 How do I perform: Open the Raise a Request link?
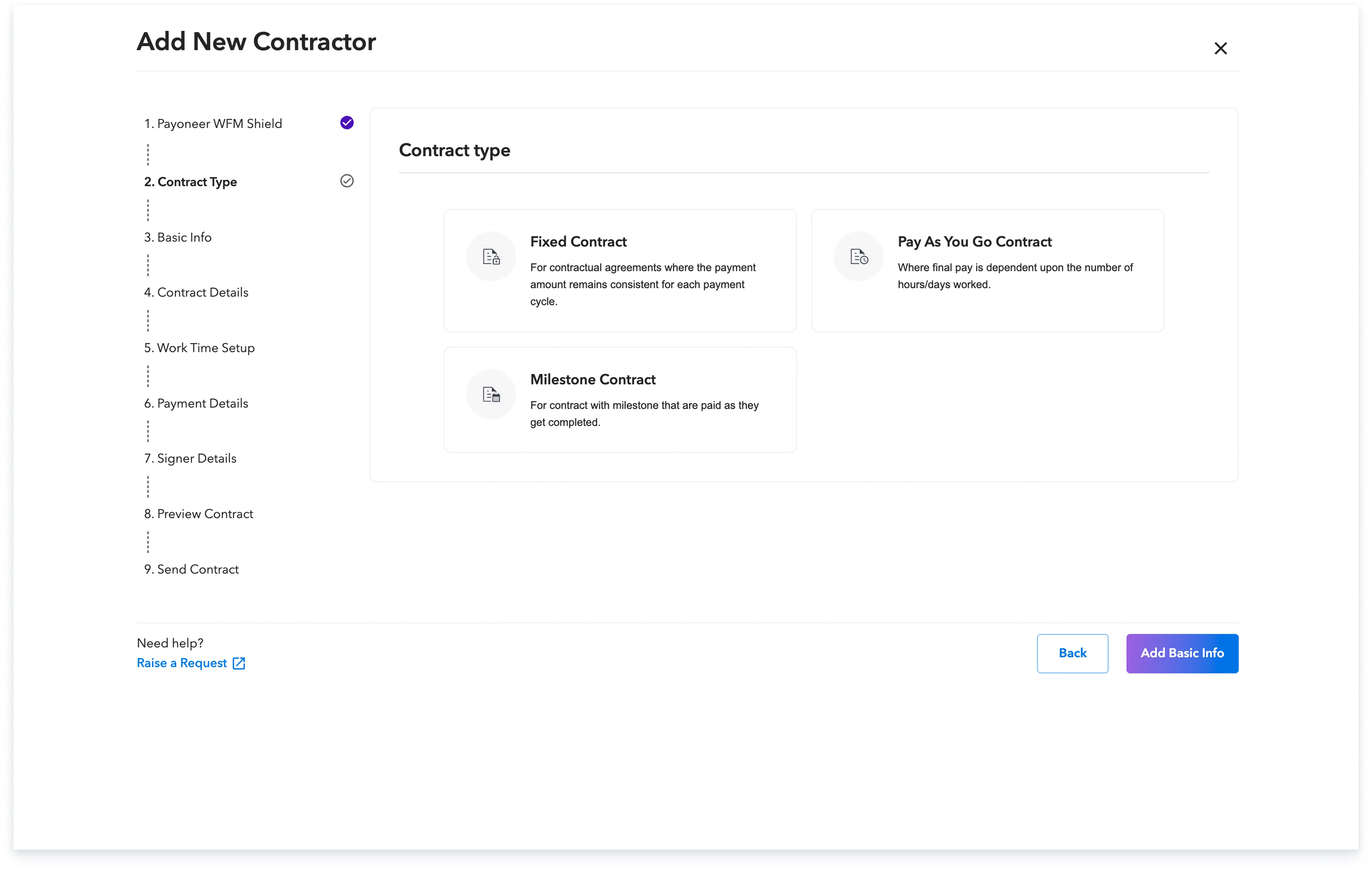[x=182, y=663]
